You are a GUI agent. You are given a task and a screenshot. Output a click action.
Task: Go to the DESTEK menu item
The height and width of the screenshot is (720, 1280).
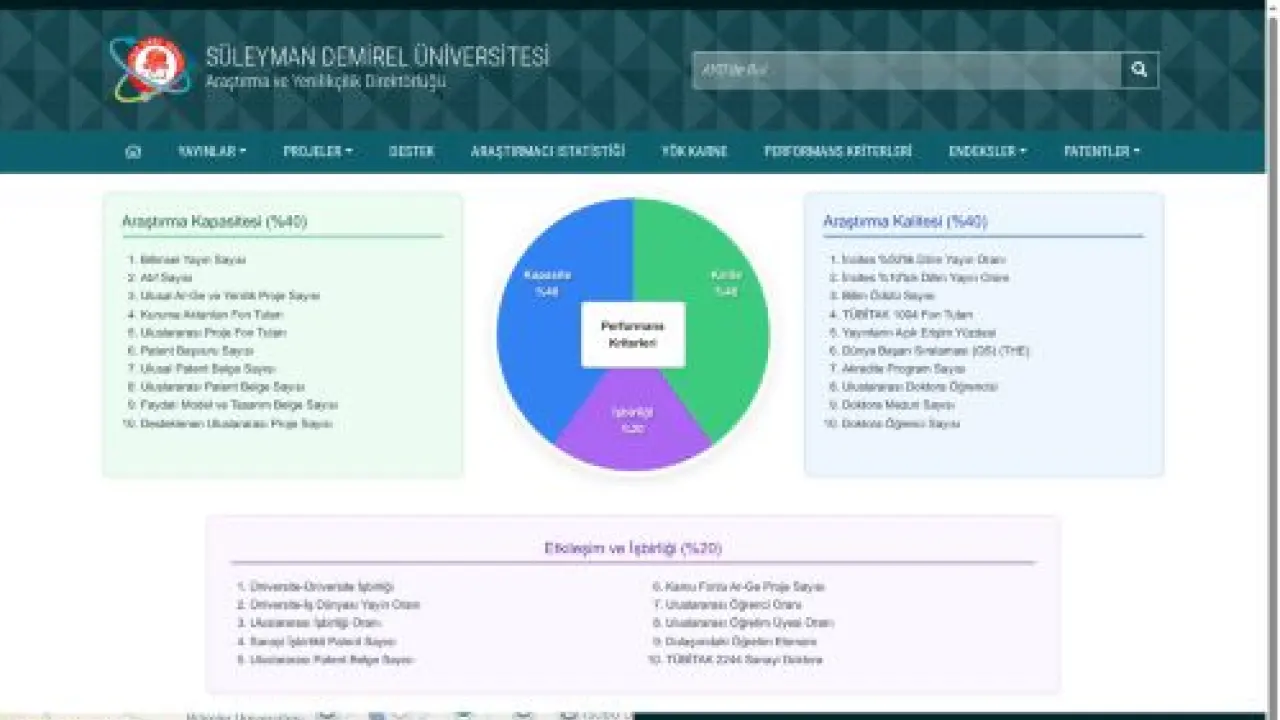[x=412, y=152]
